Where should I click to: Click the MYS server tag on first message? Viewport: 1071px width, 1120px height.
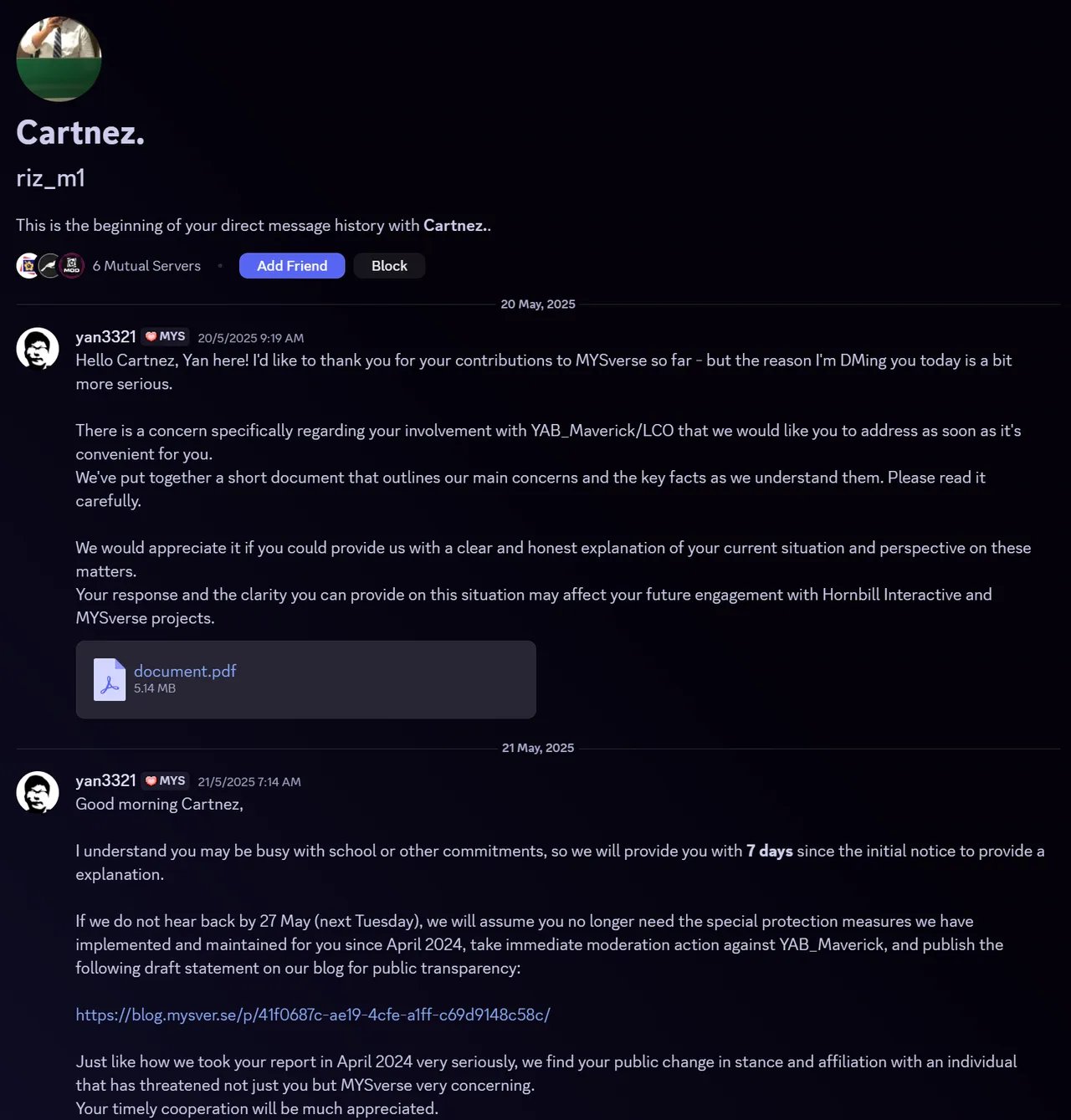[x=166, y=336]
